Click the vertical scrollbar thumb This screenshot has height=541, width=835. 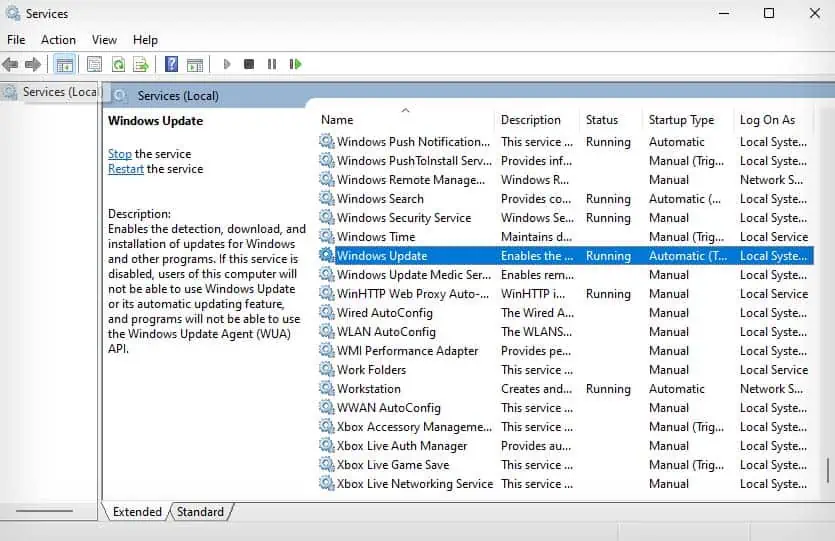(828, 470)
